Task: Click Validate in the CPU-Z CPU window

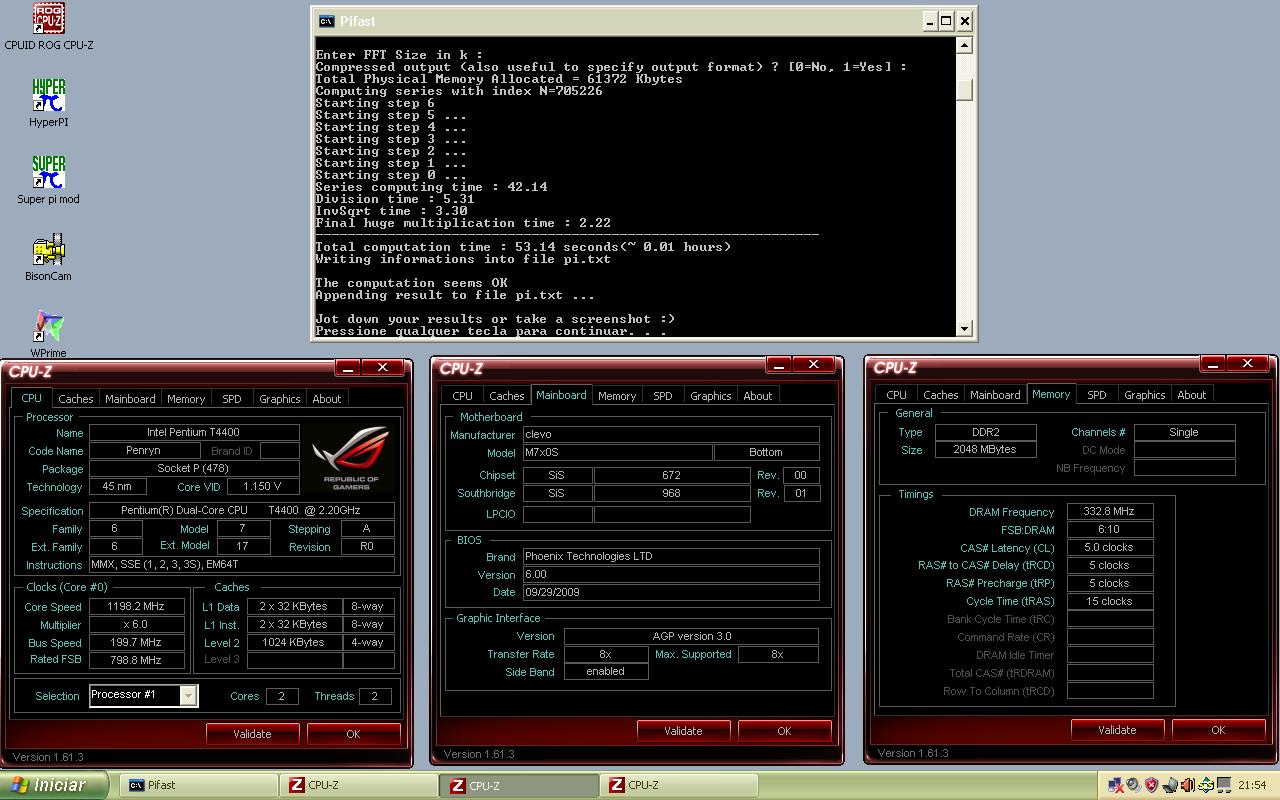Action: click(252, 733)
